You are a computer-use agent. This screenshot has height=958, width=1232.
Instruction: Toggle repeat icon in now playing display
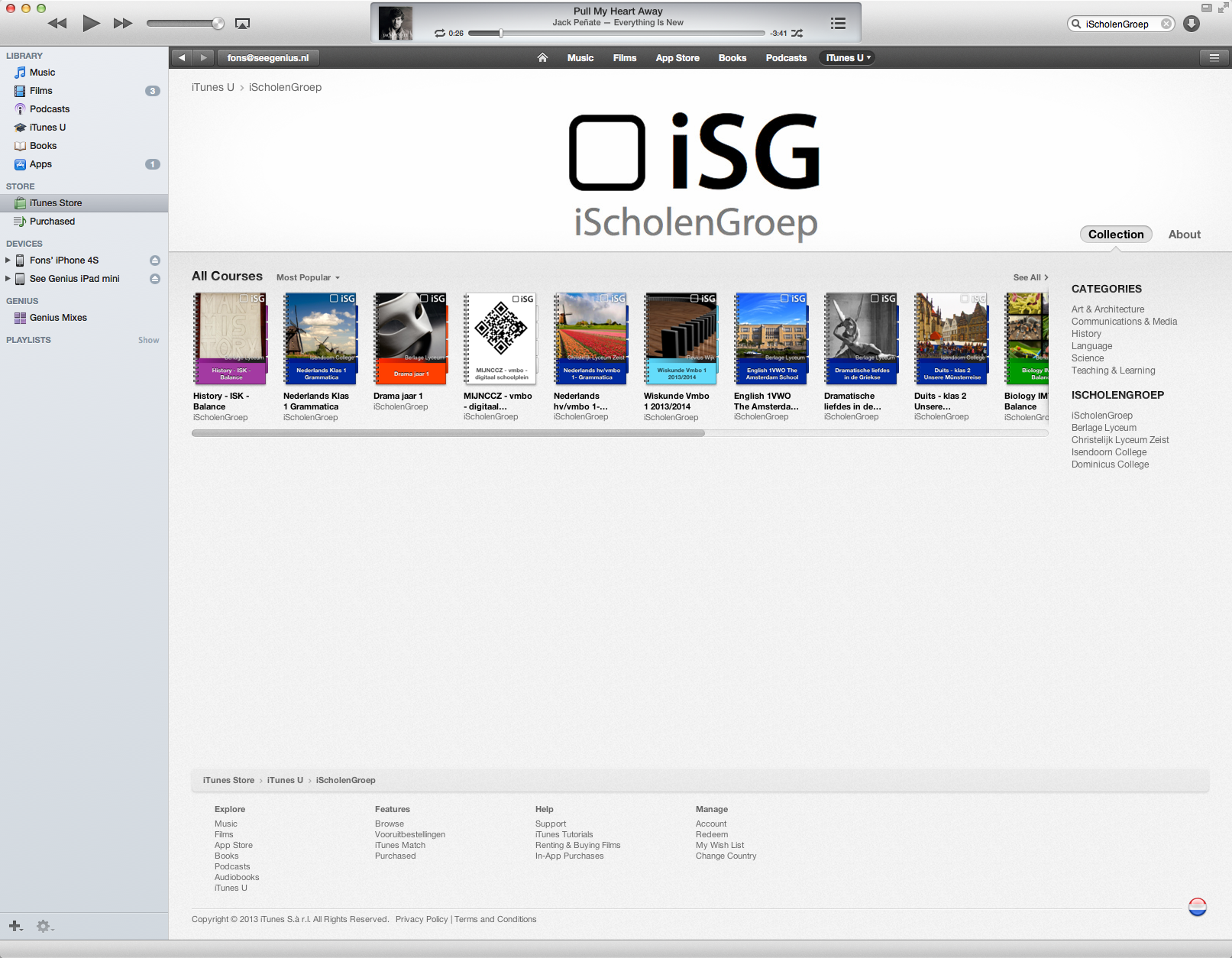click(440, 34)
